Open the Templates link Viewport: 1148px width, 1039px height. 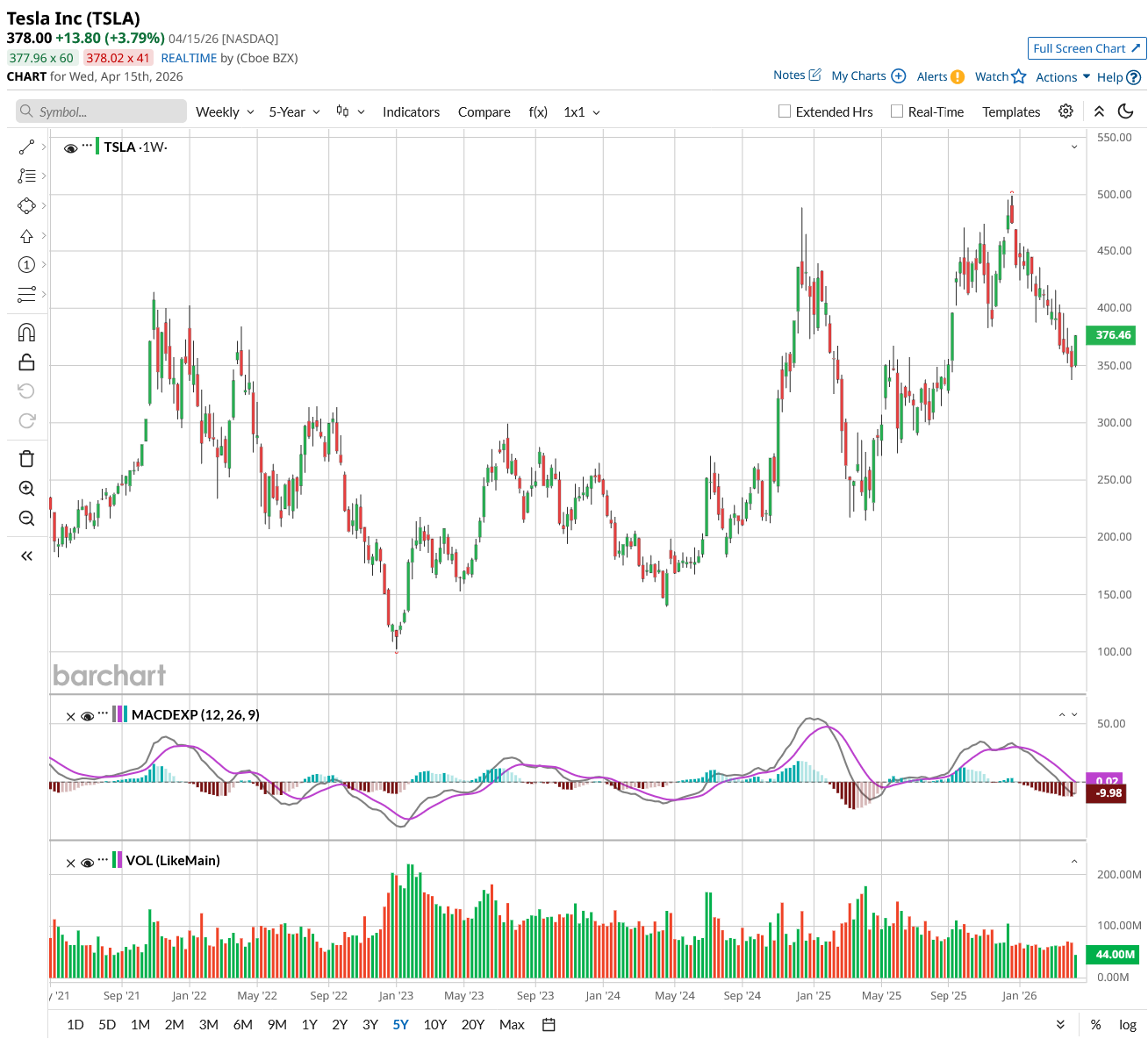point(1011,112)
